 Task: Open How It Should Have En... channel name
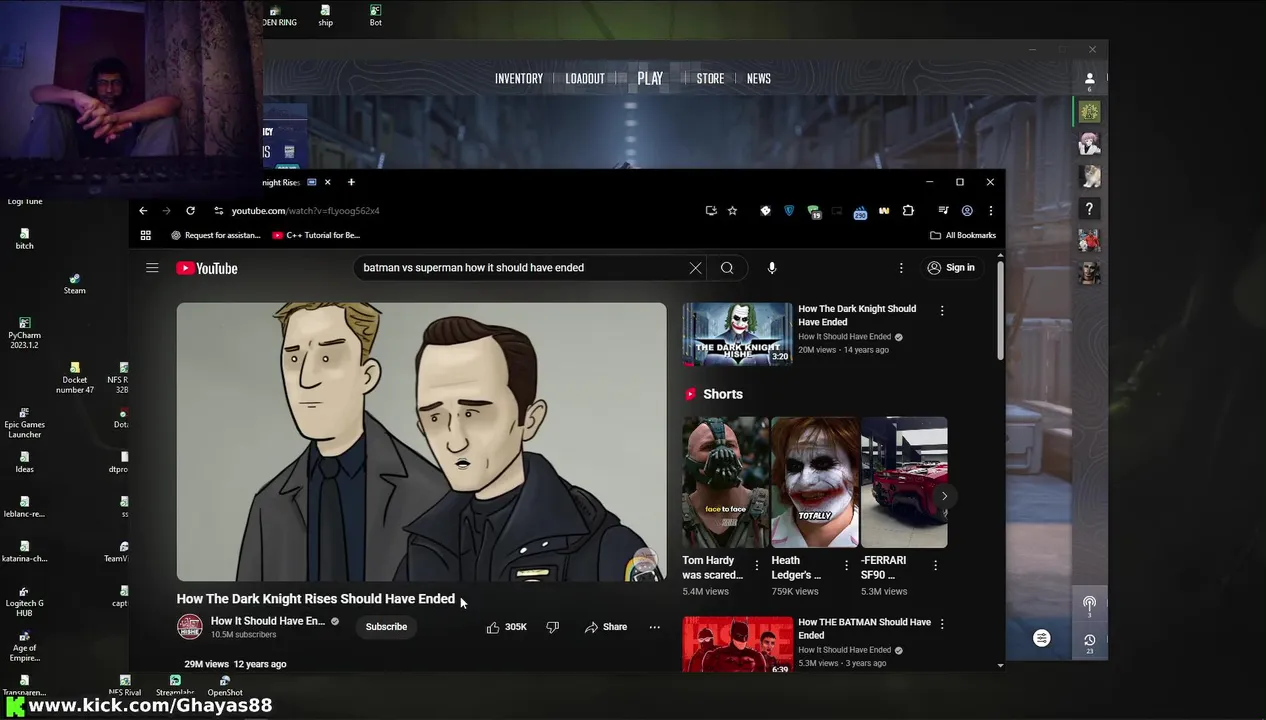[267, 621]
